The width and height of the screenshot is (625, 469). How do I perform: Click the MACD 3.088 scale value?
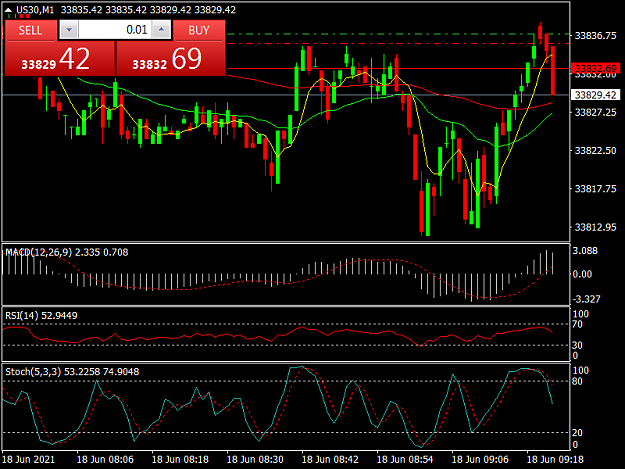tap(585, 251)
